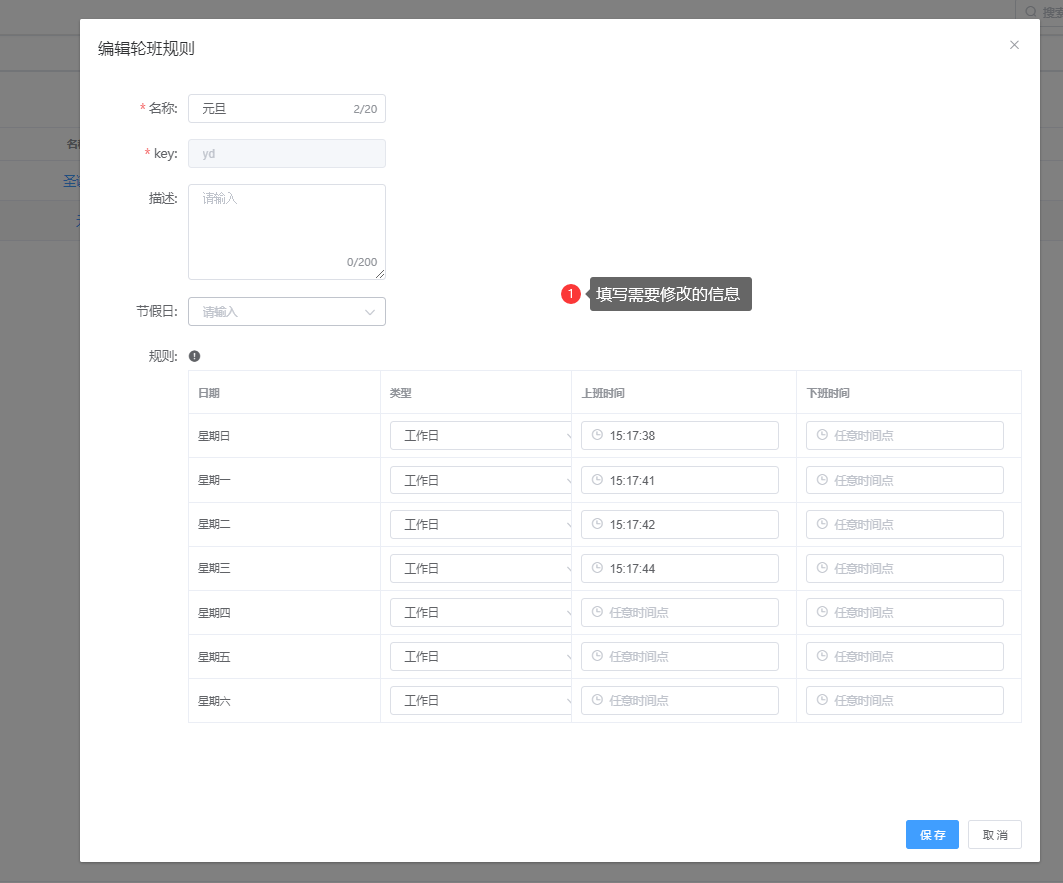
Task: Click Thursday's end time input field
Action: (905, 612)
